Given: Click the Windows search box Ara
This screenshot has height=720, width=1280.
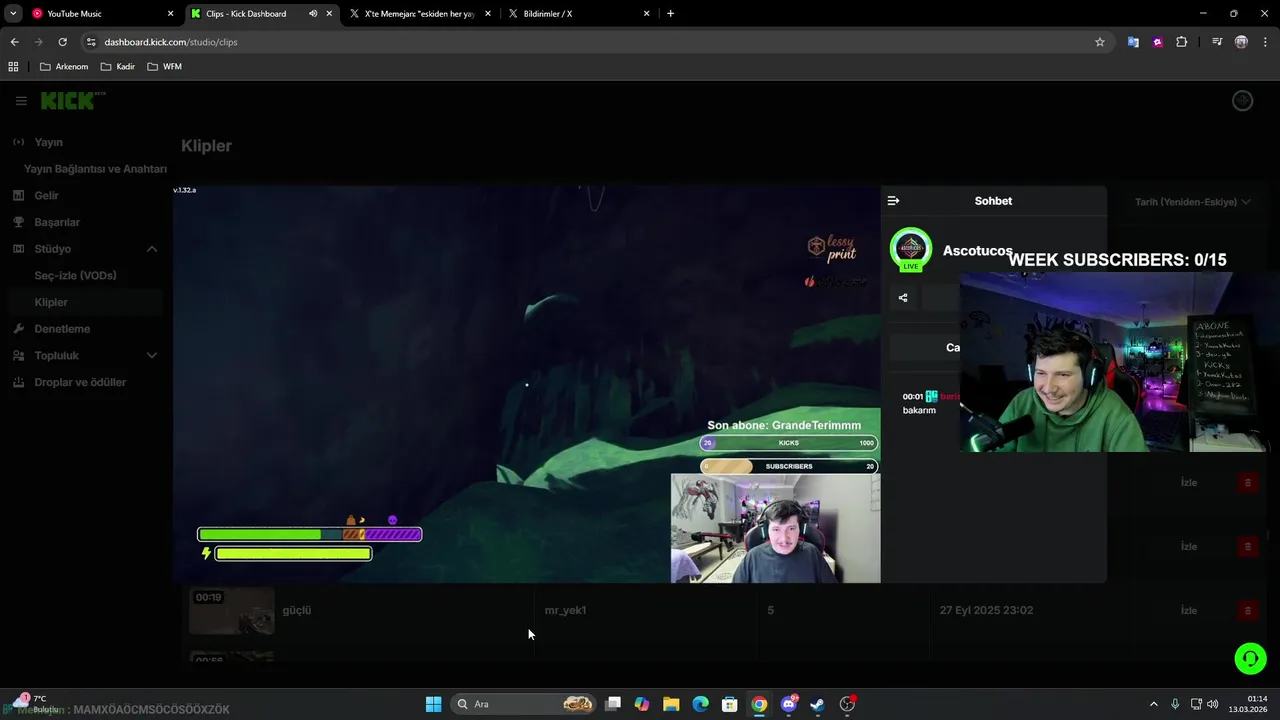Looking at the screenshot, I should (x=524, y=704).
